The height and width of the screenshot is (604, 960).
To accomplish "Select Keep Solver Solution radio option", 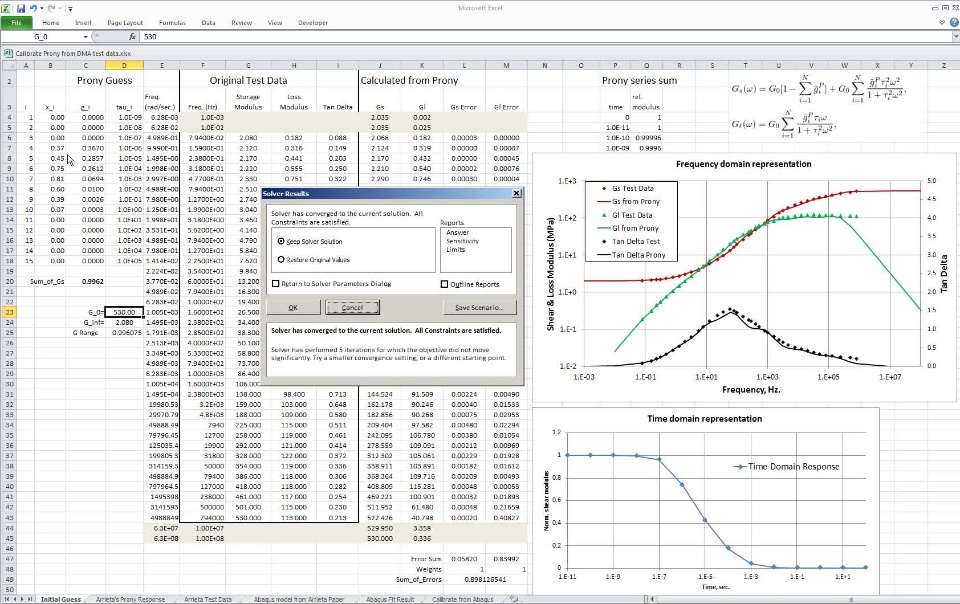I will pyautogui.click(x=279, y=242).
